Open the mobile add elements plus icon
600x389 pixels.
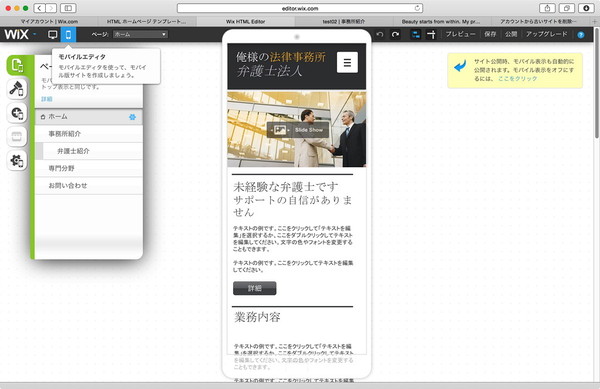point(17,113)
